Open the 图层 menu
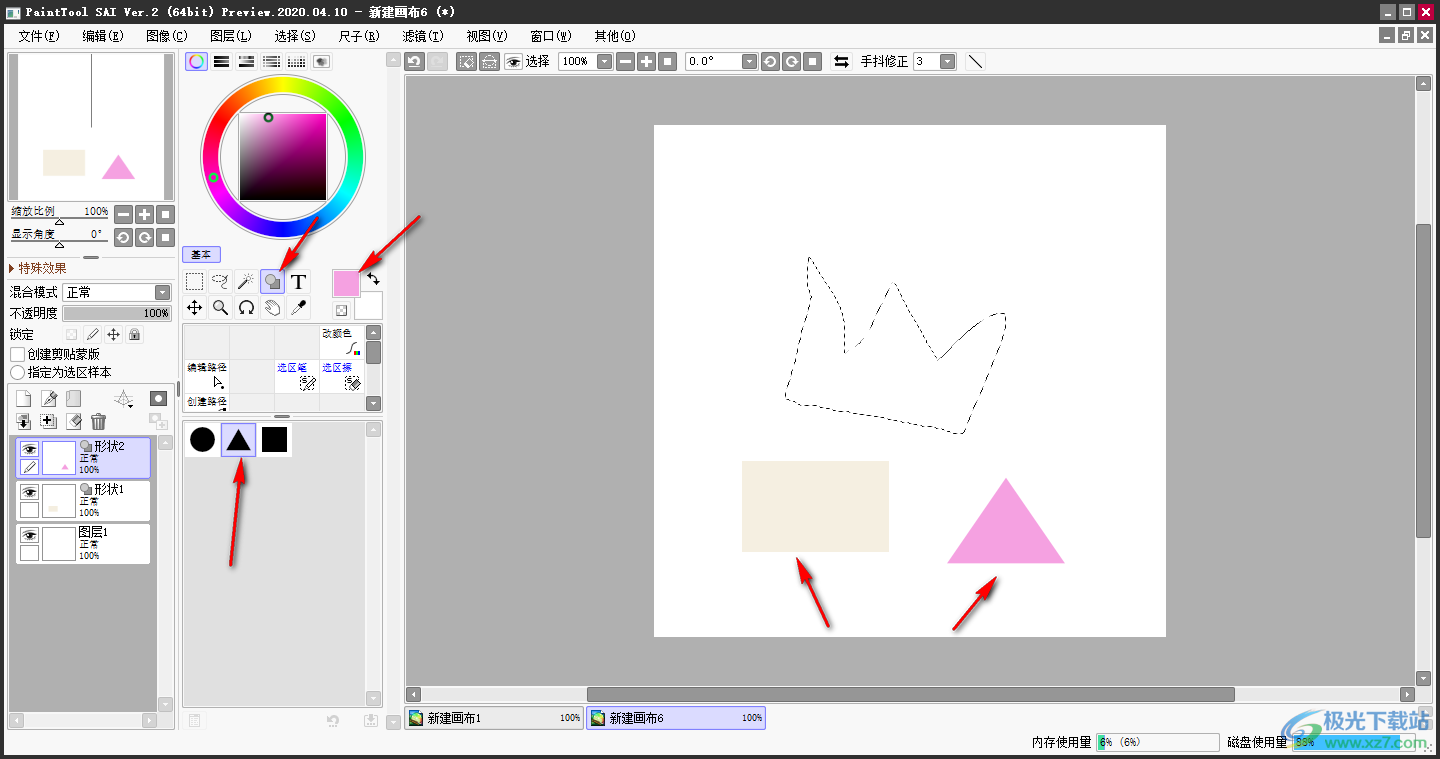The height and width of the screenshot is (759, 1440). 231,36
